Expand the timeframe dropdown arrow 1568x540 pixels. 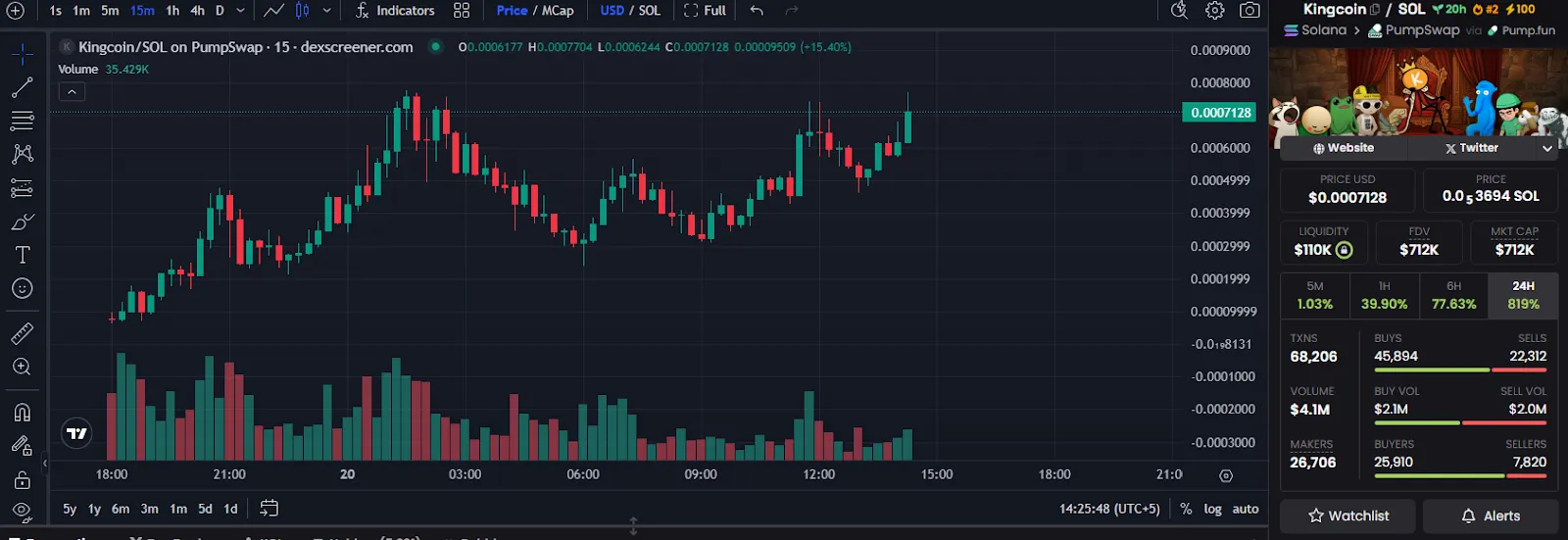tap(240, 11)
